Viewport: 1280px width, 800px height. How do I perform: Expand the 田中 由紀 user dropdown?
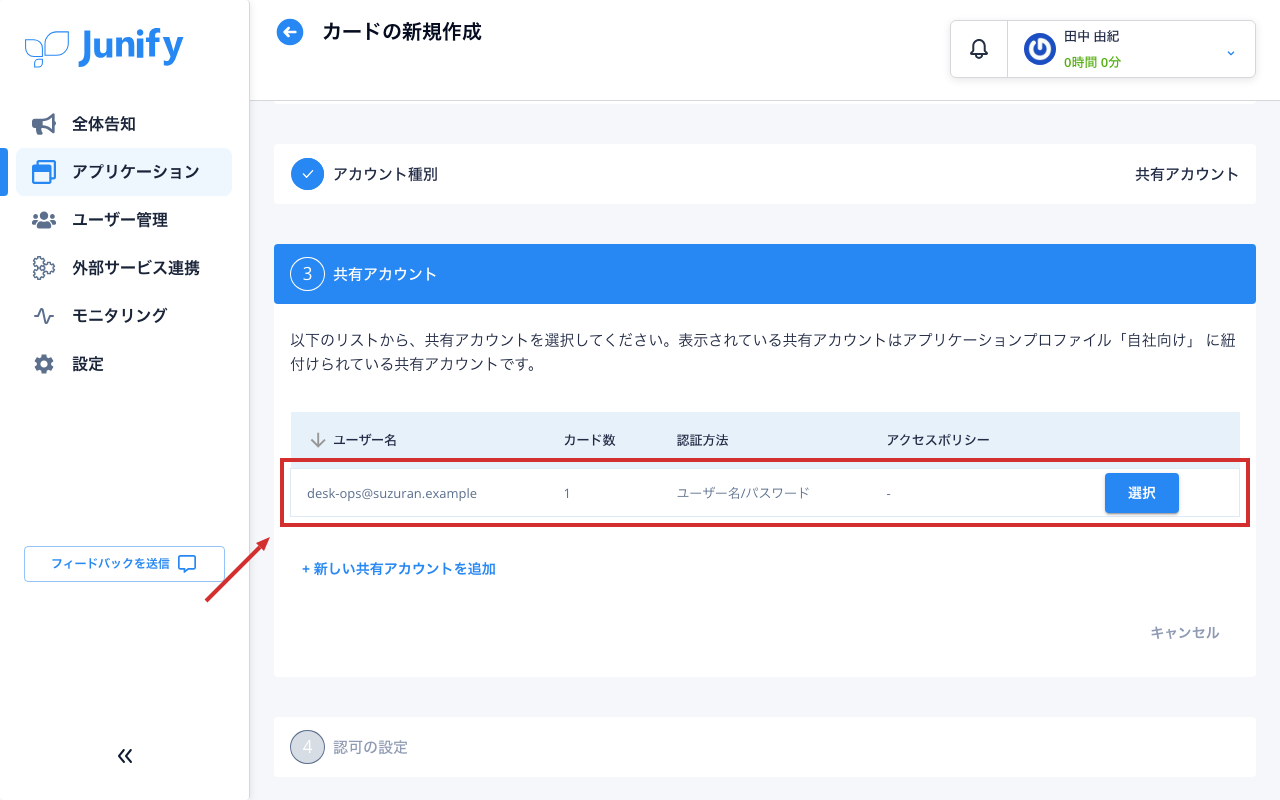(x=1230, y=52)
